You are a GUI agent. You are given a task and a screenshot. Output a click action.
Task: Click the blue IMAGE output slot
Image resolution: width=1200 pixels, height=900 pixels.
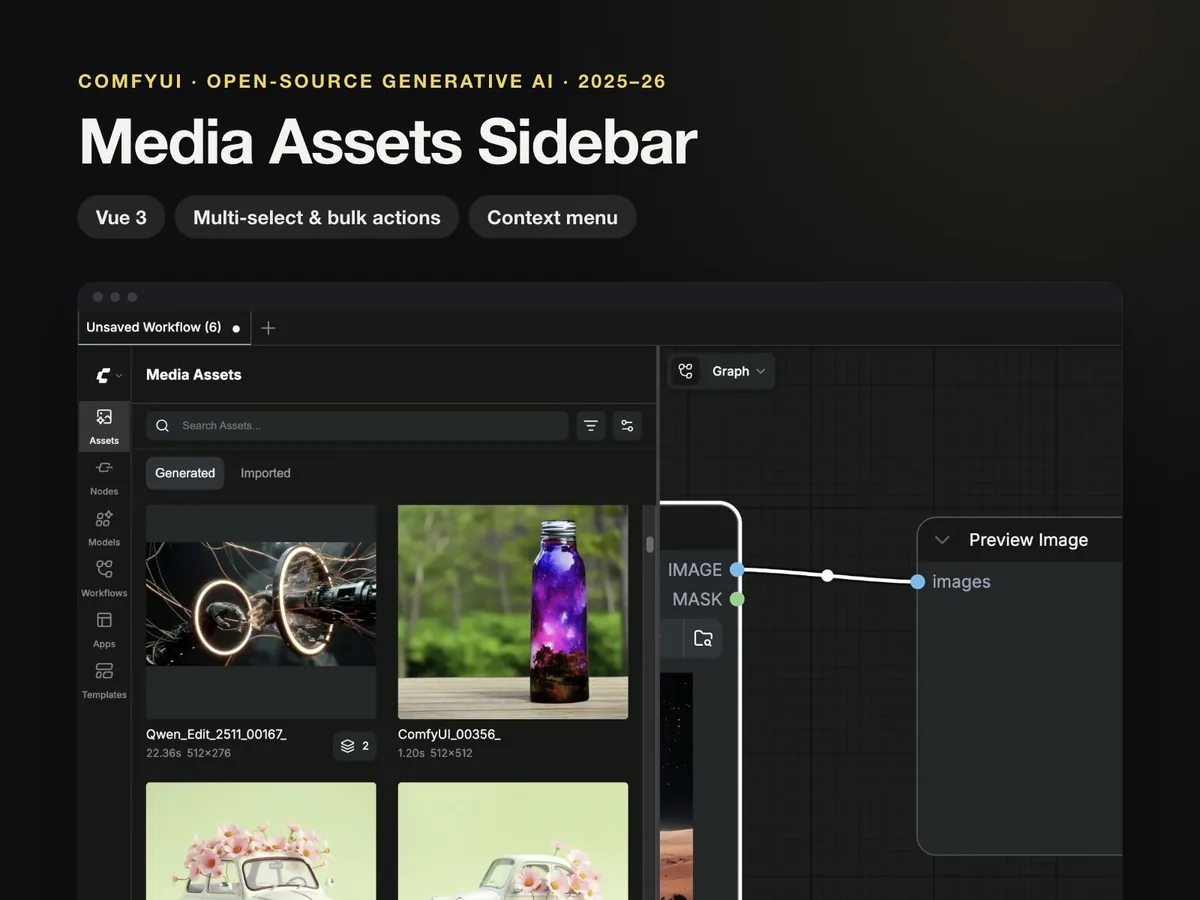point(737,570)
